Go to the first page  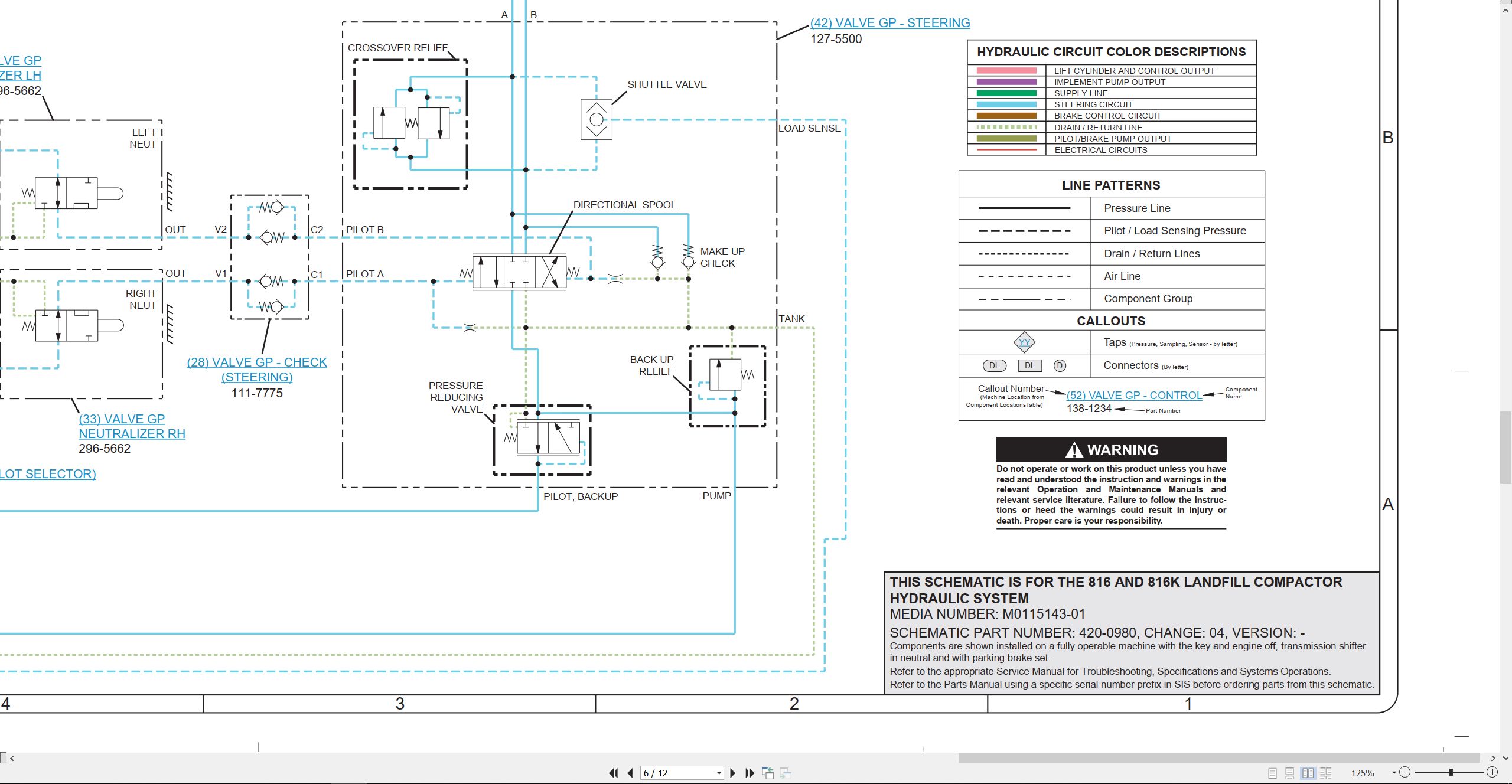(614, 773)
